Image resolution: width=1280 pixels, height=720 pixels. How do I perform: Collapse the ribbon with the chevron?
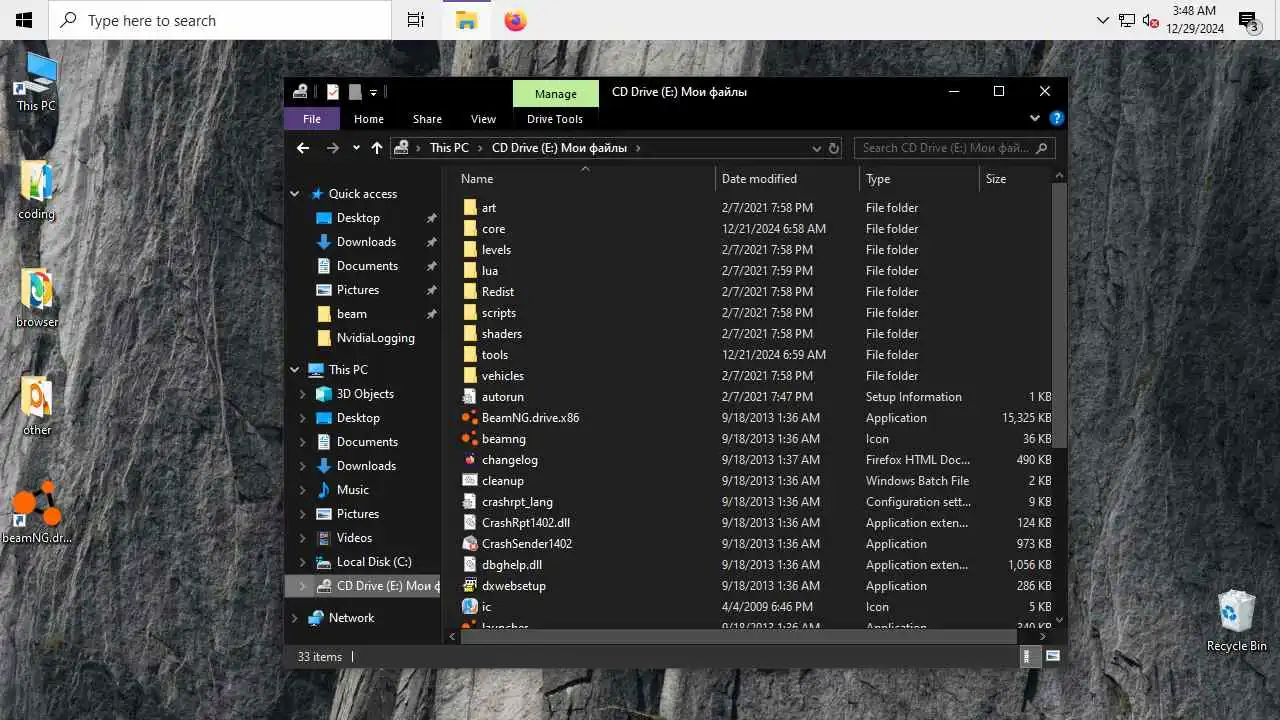click(x=1035, y=118)
